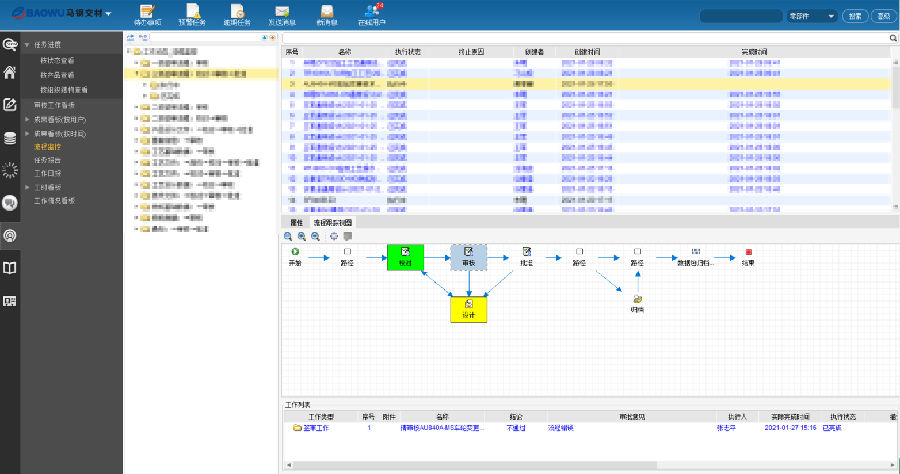The width and height of the screenshot is (900, 474).
Task: Click the database icon in left sidebar
Action: 11,138
